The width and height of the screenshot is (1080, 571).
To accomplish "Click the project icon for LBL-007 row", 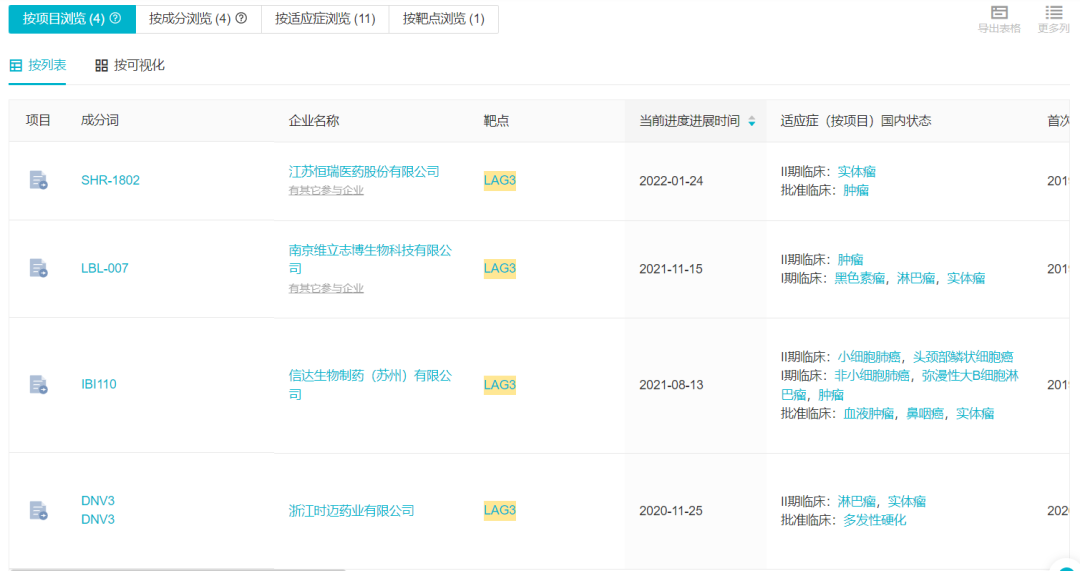I will 38,268.
